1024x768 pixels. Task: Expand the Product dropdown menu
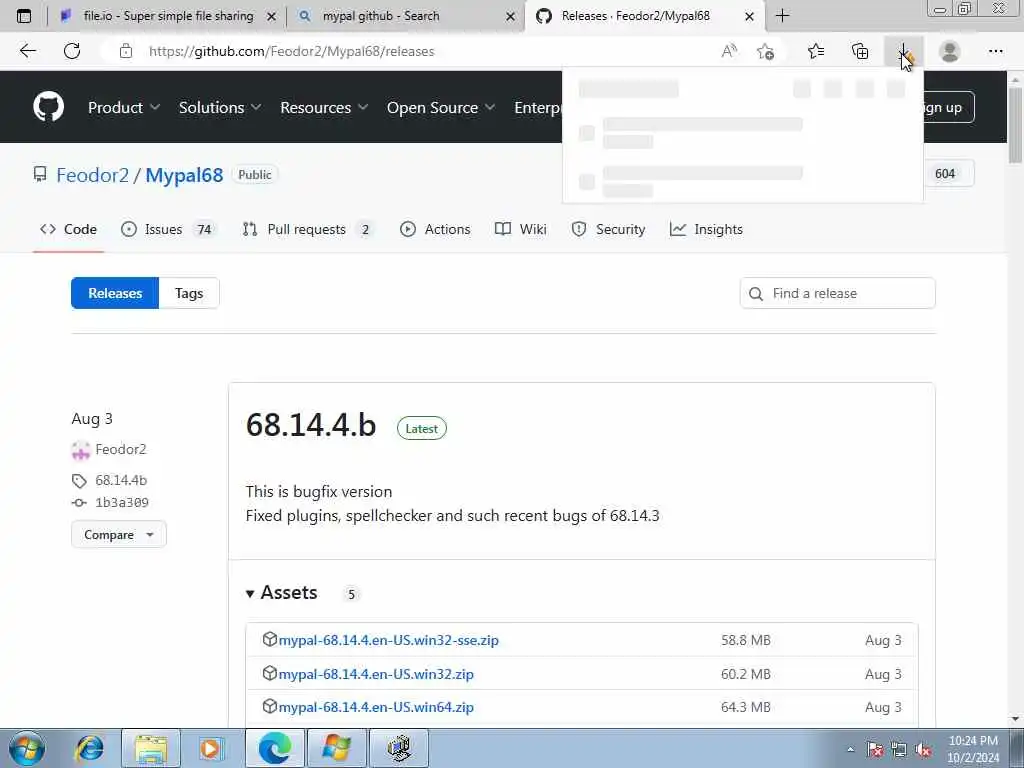coord(124,107)
